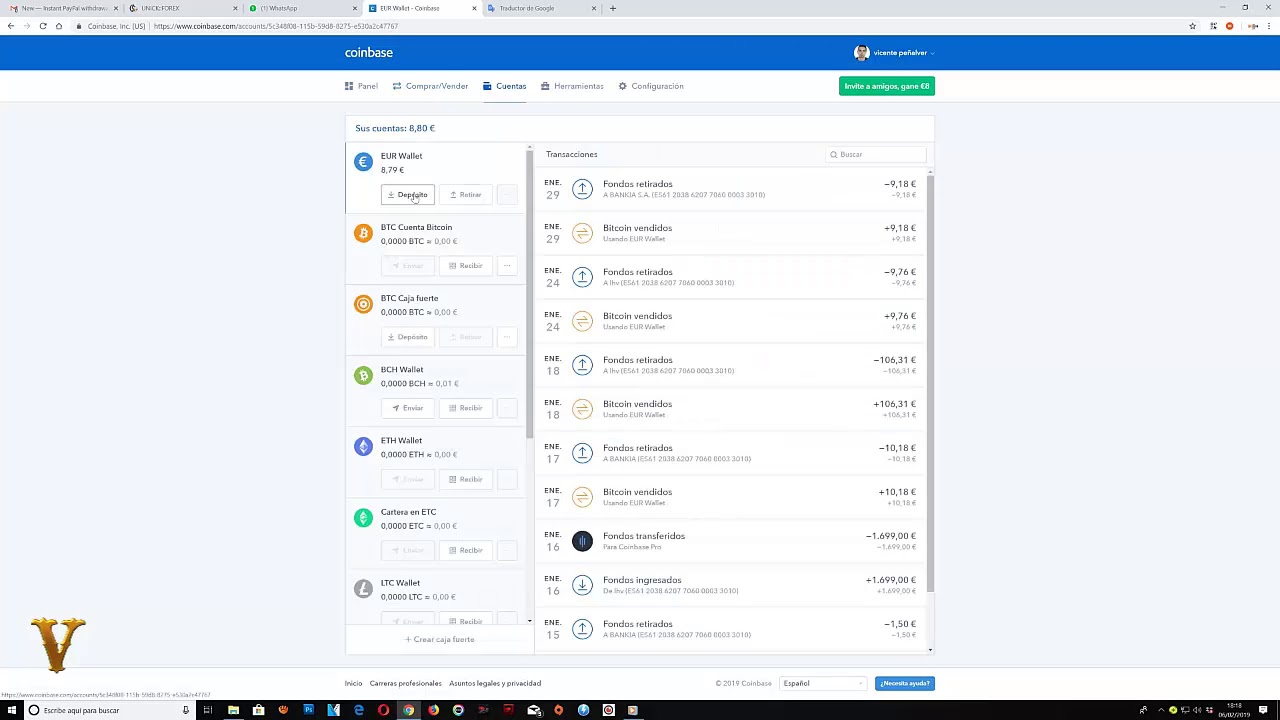
Task: Open EUR Wallet more options menu
Action: pos(507,195)
